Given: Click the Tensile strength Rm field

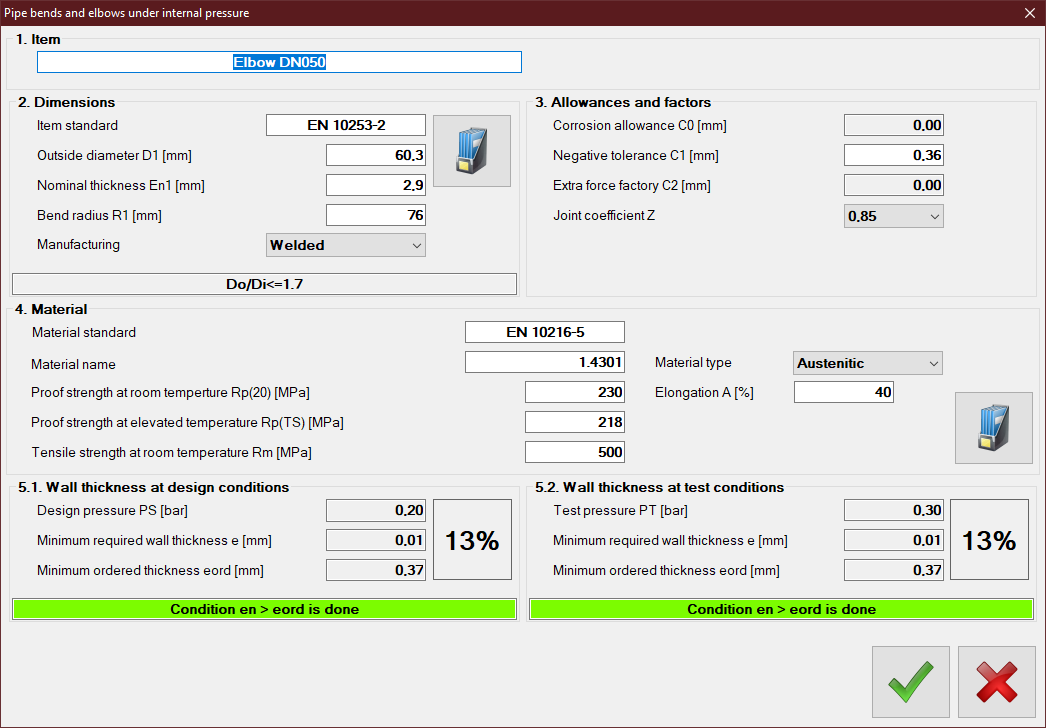Looking at the screenshot, I should (574, 453).
